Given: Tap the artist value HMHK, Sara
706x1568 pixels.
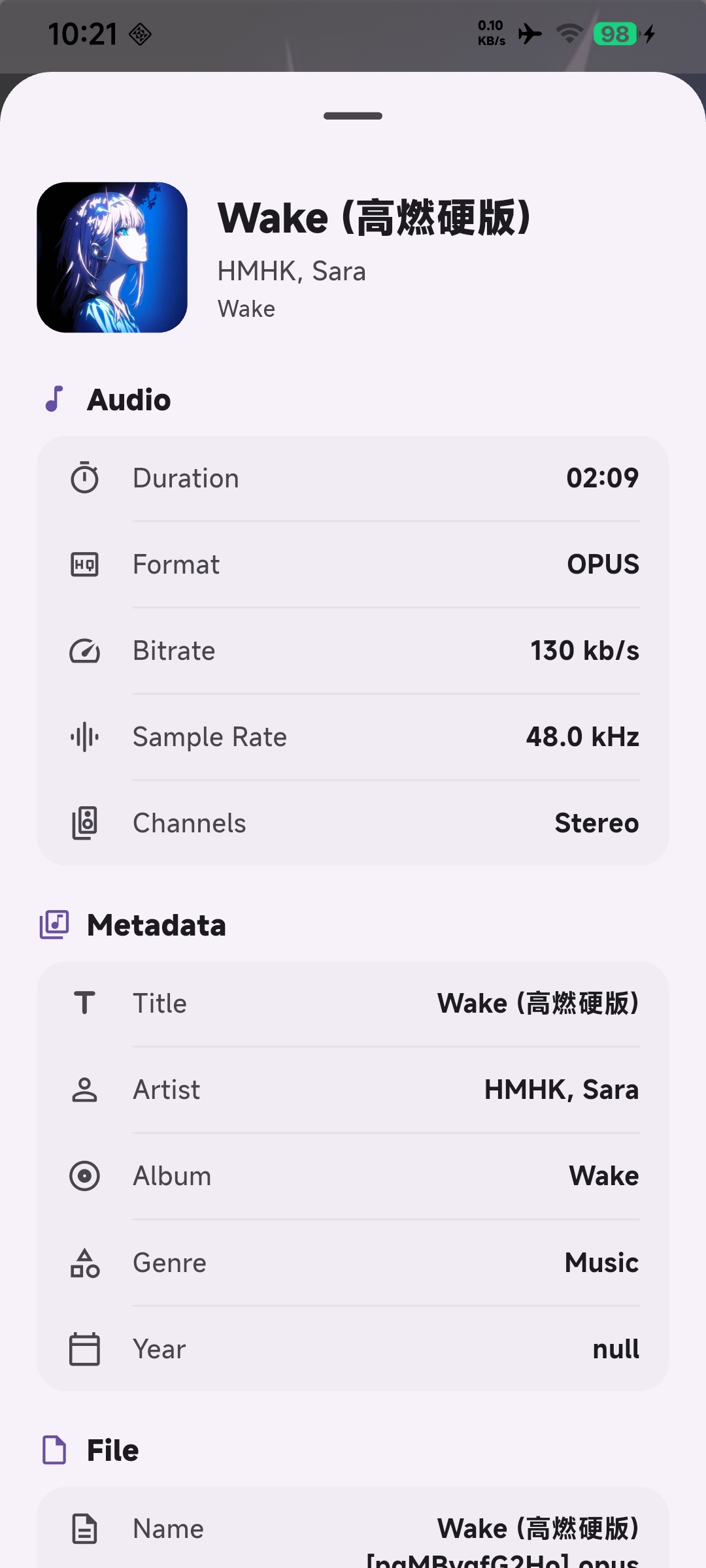Looking at the screenshot, I should click(562, 1090).
